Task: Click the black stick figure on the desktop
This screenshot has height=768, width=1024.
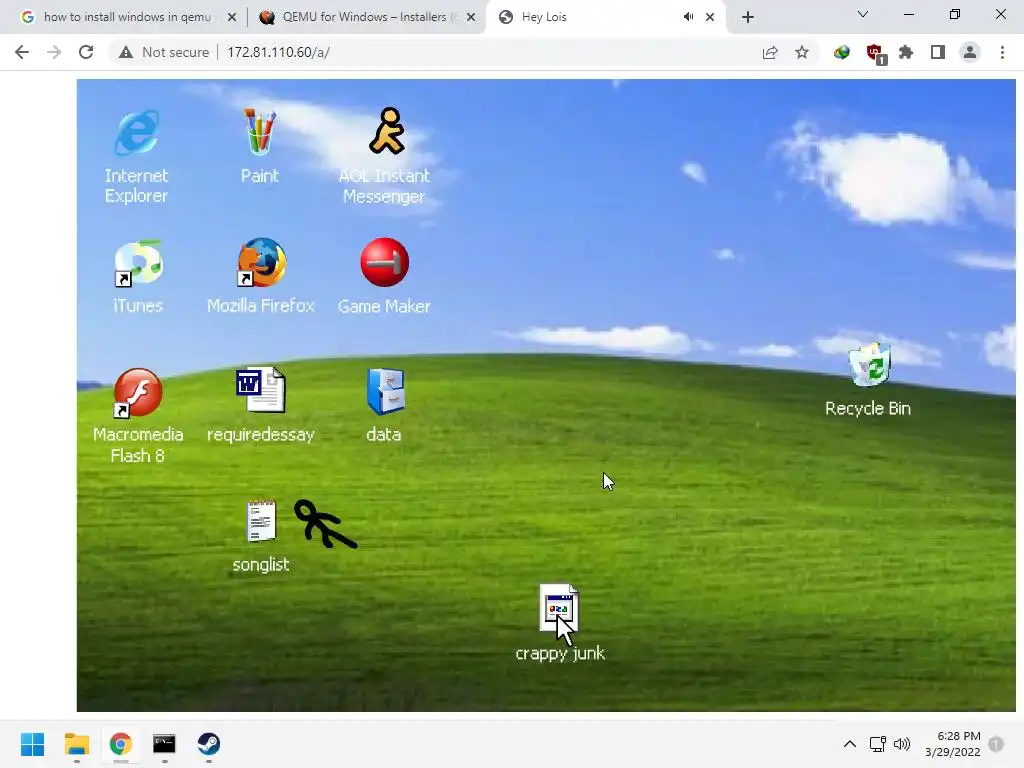Action: click(325, 524)
